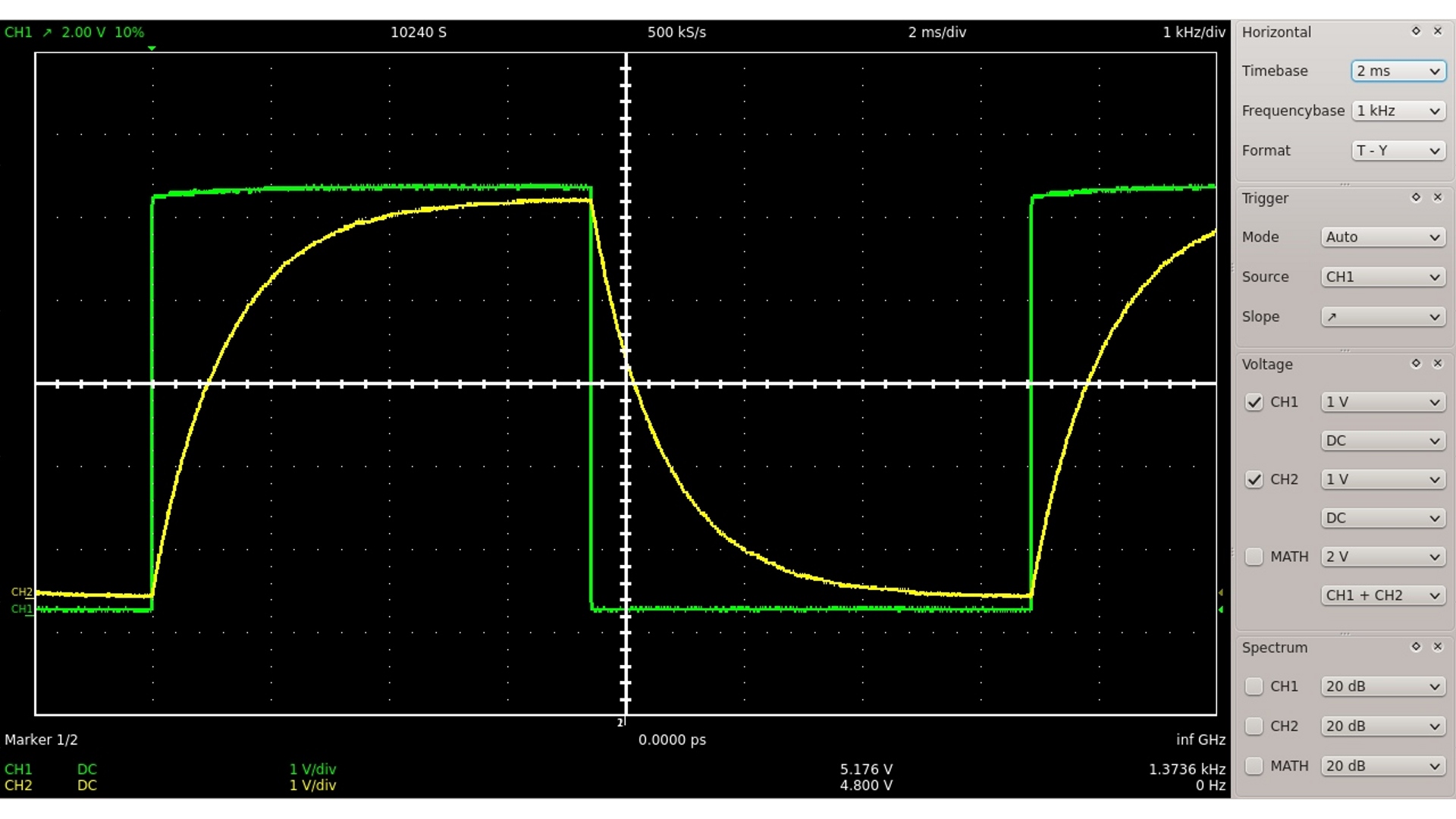Disable CH2 voltage channel checkbox

[x=1254, y=479]
